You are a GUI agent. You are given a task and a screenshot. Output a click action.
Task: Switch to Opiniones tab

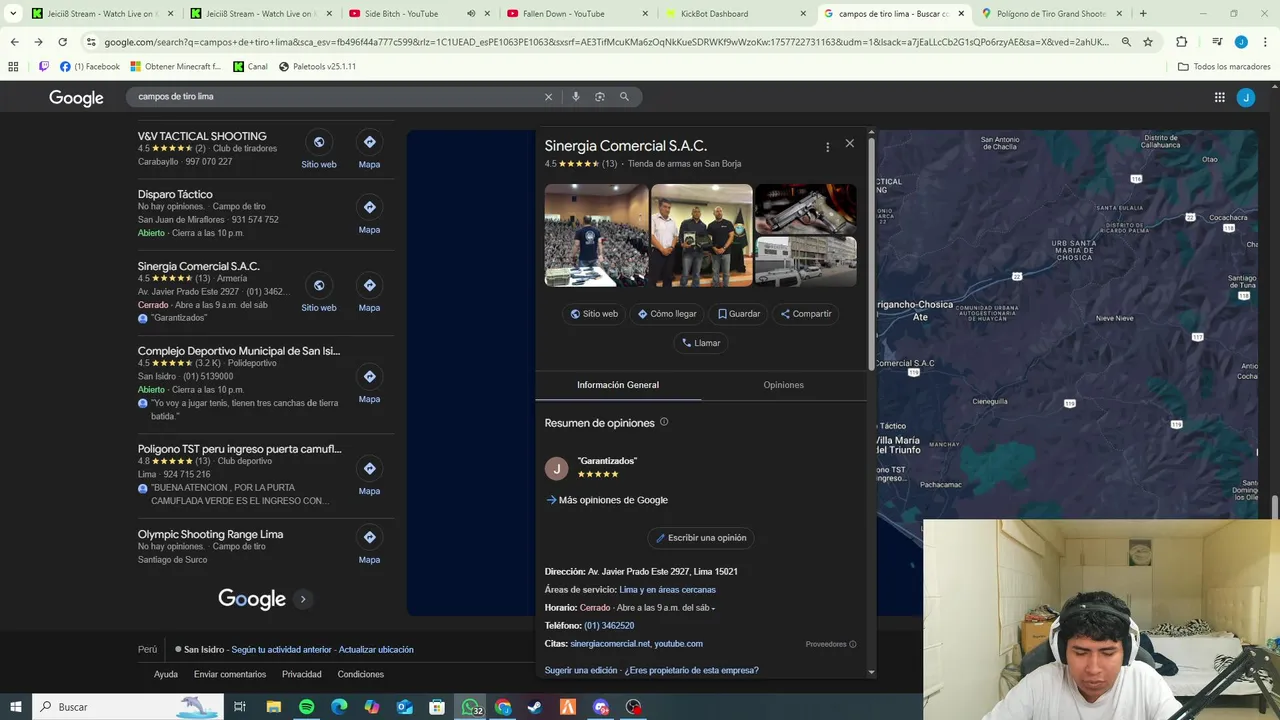783,385
